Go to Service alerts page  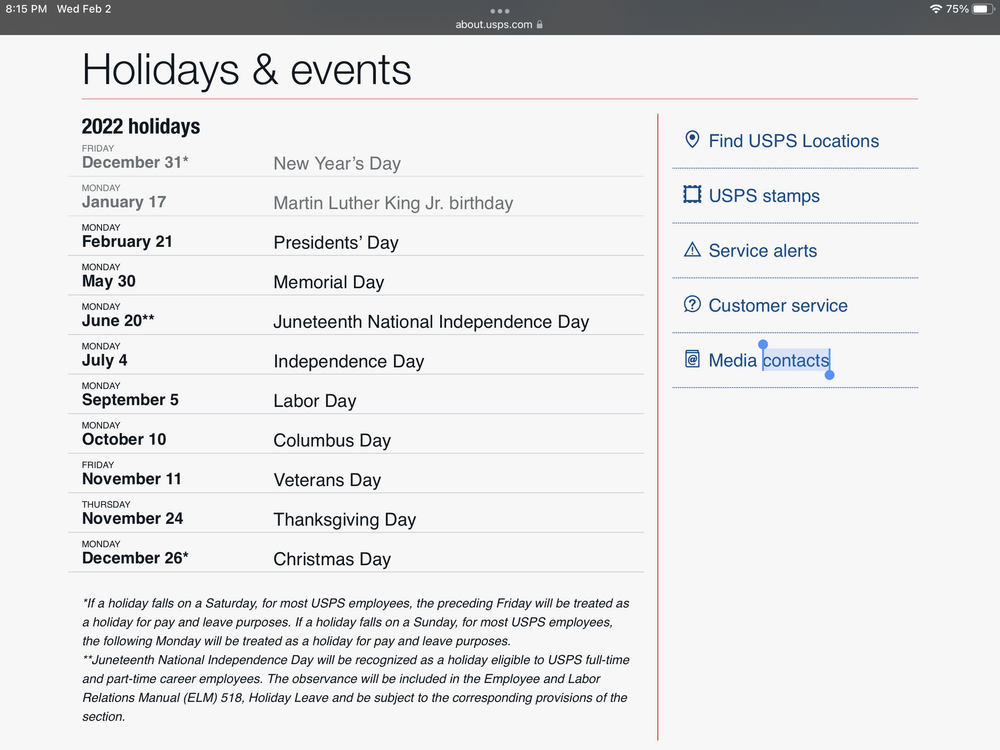point(762,251)
